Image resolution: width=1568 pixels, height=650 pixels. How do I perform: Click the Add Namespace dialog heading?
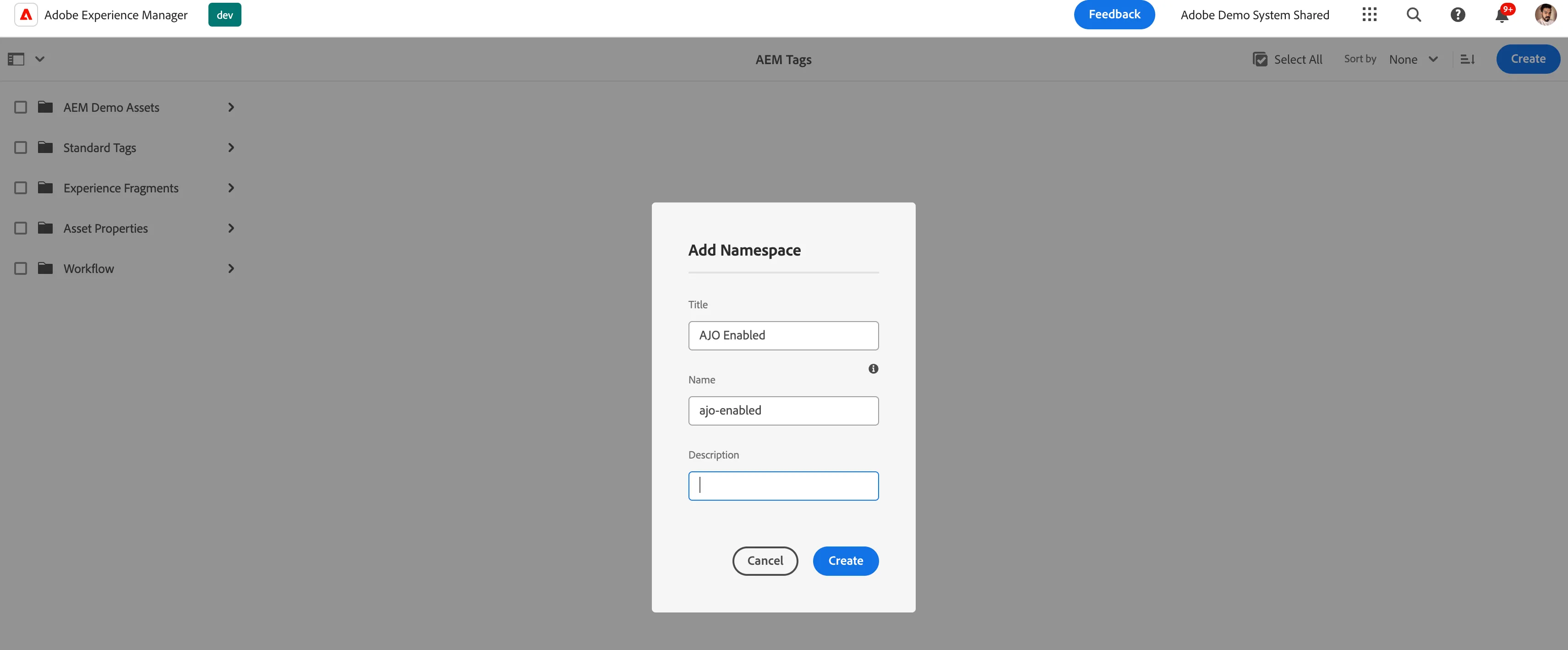click(744, 250)
